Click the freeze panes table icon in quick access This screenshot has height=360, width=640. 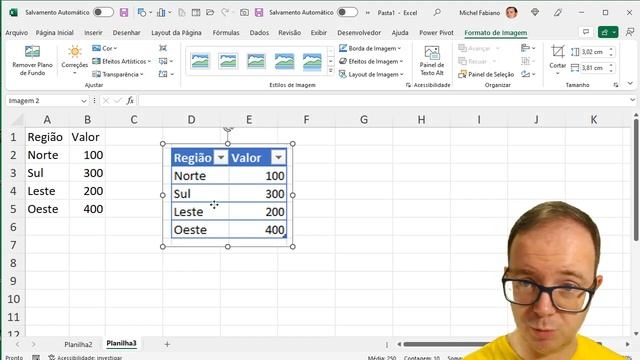point(196,13)
